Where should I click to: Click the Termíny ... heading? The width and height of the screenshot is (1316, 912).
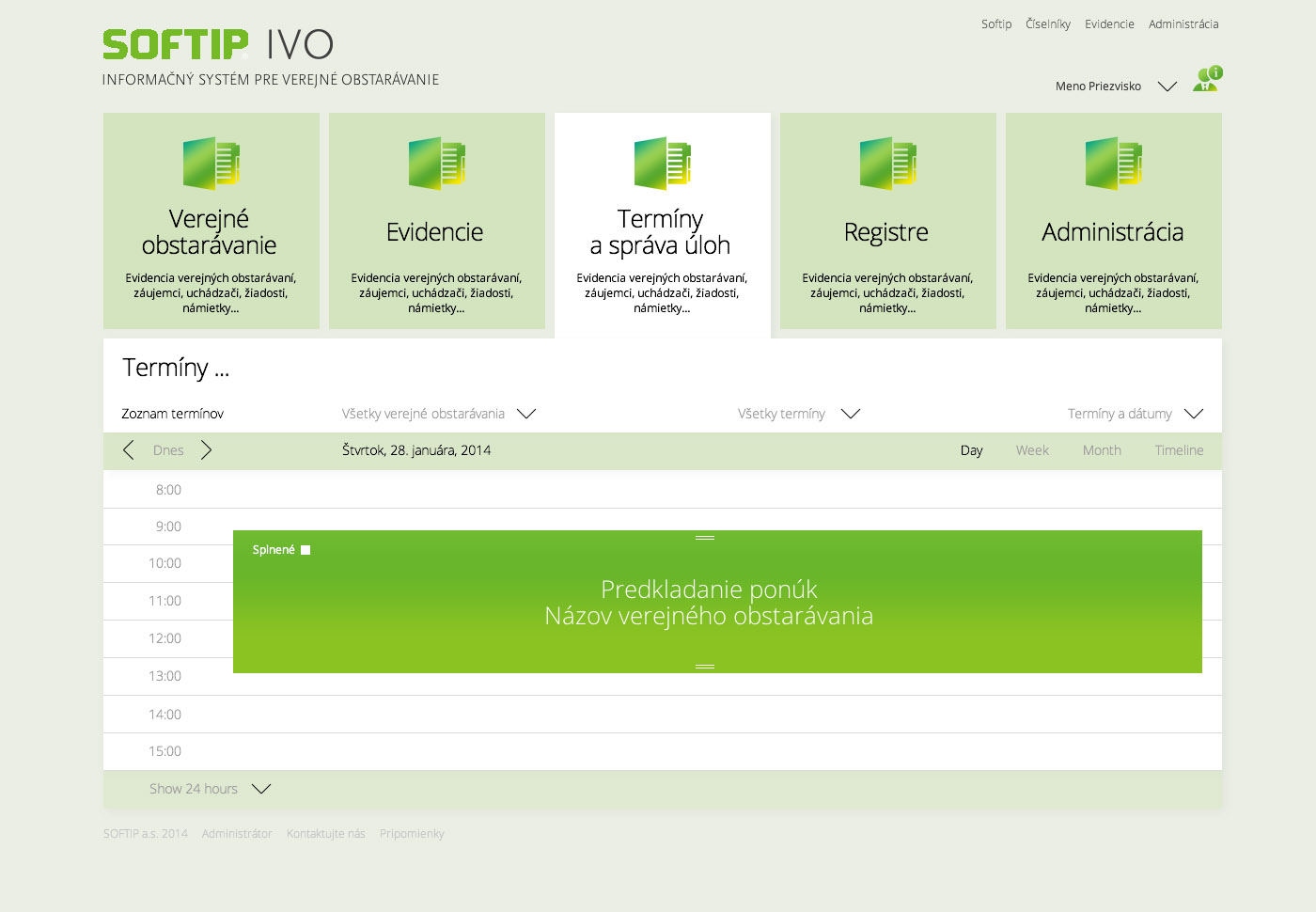(x=176, y=368)
